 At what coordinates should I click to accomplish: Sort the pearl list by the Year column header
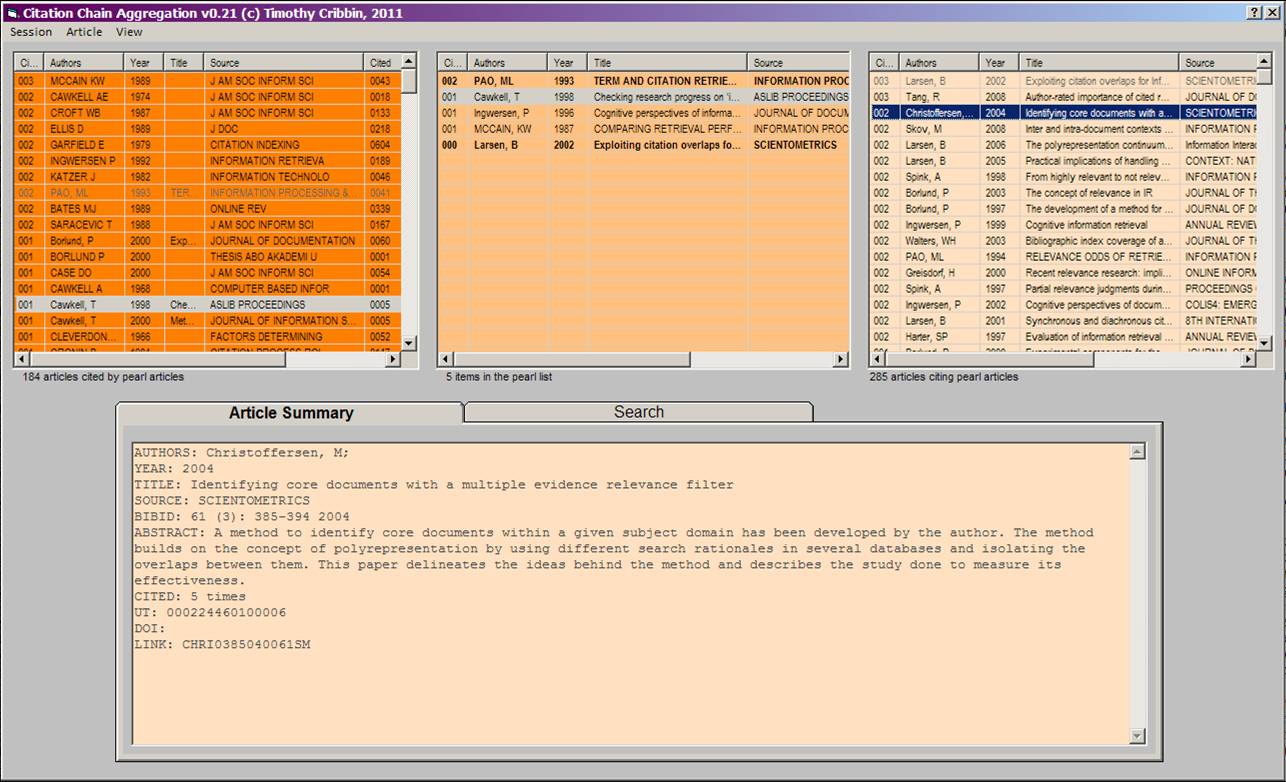pyautogui.click(x=565, y=63)
